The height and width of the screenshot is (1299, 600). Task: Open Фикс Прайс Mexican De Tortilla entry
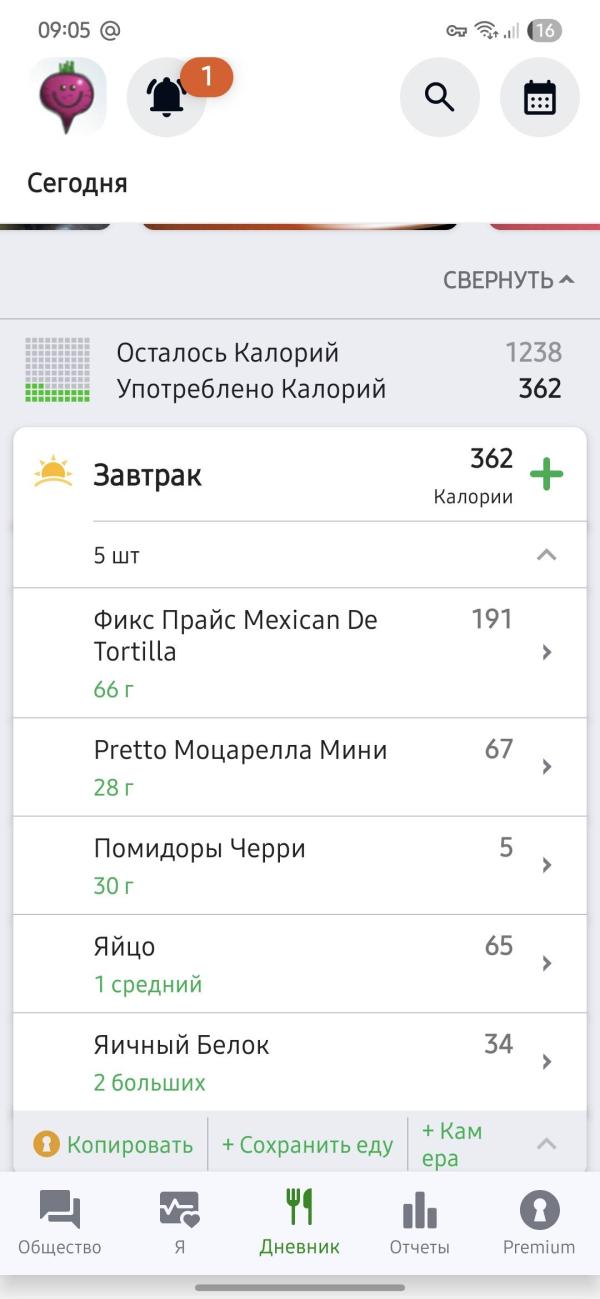click(300, 652)
